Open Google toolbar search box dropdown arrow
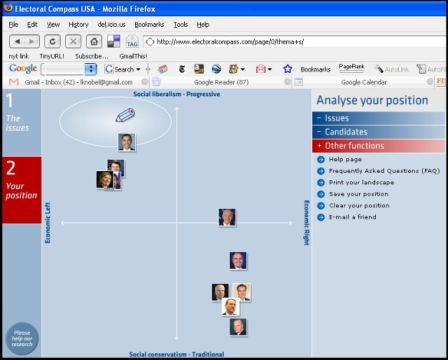This screenshot has width=448, height=360. point(91,69)
